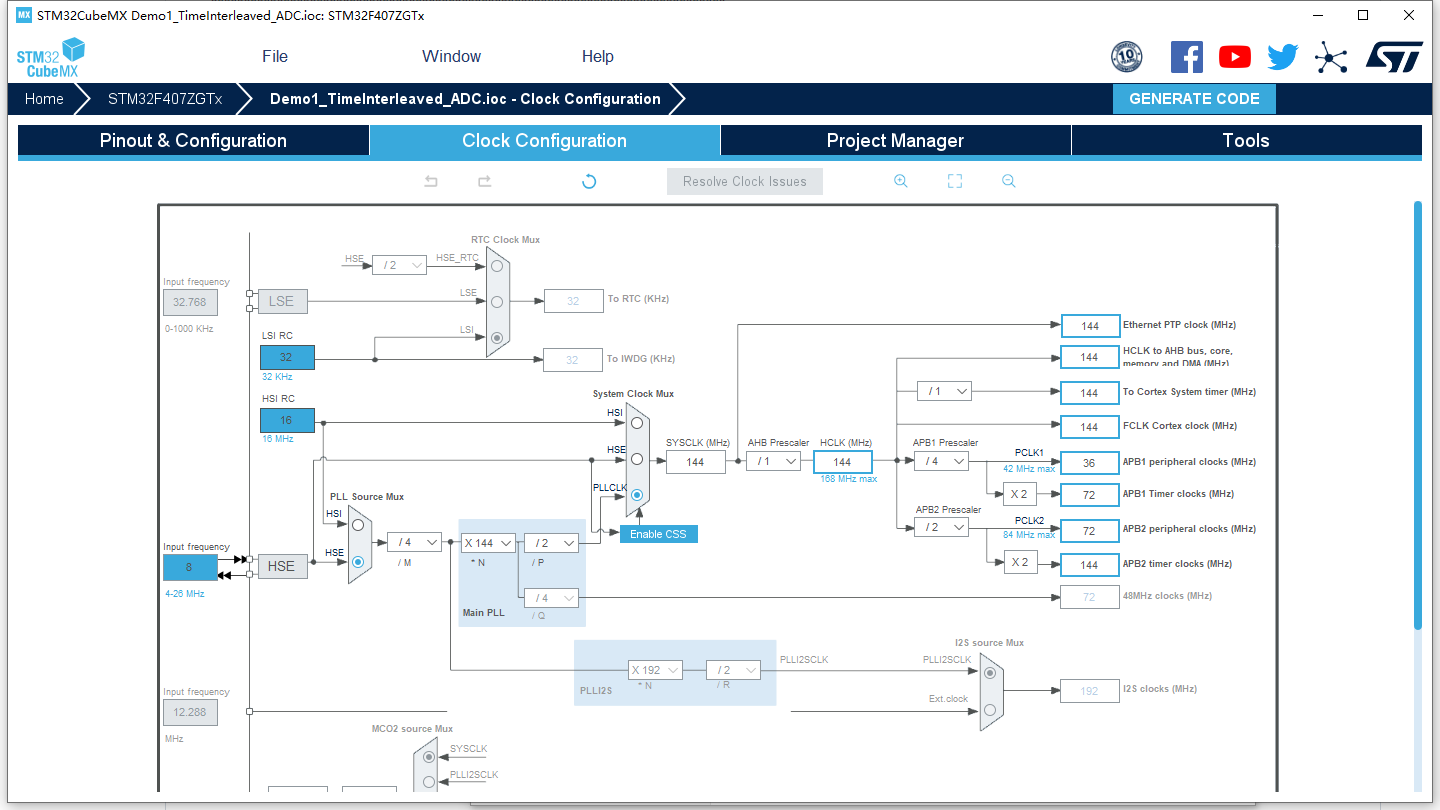Viewport: 1440px width, 810px height.
Task: Switch to Clock Configuration tab
Action: coord(545,141)
